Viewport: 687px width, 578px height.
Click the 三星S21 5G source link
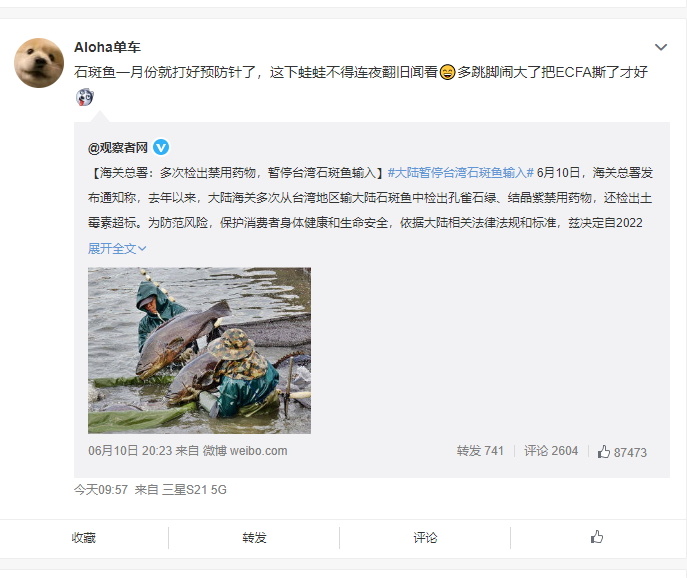tap(194, 489)
